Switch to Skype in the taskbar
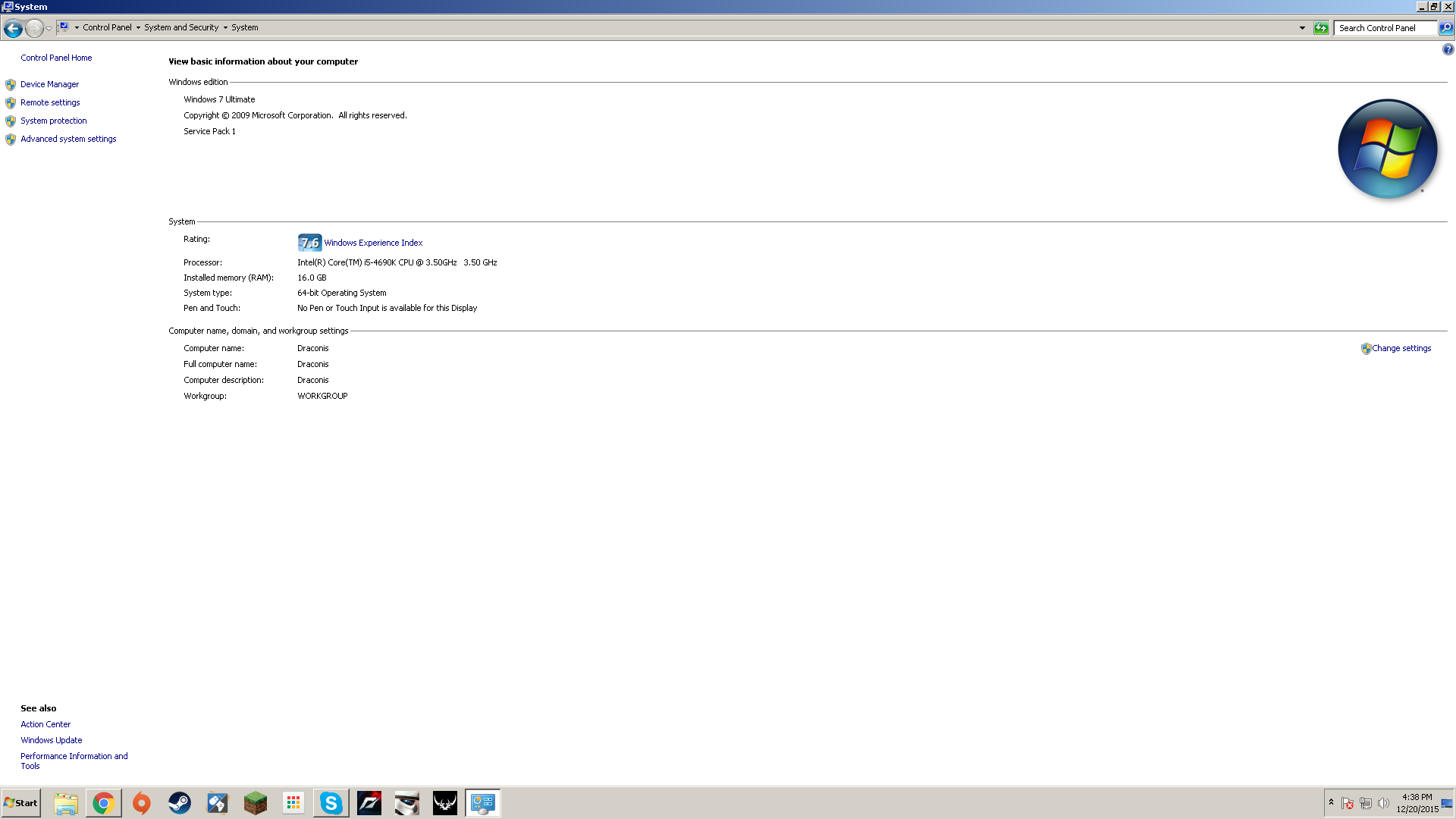1456x819 pixels. pyautogui.click(x=331, y=803)
